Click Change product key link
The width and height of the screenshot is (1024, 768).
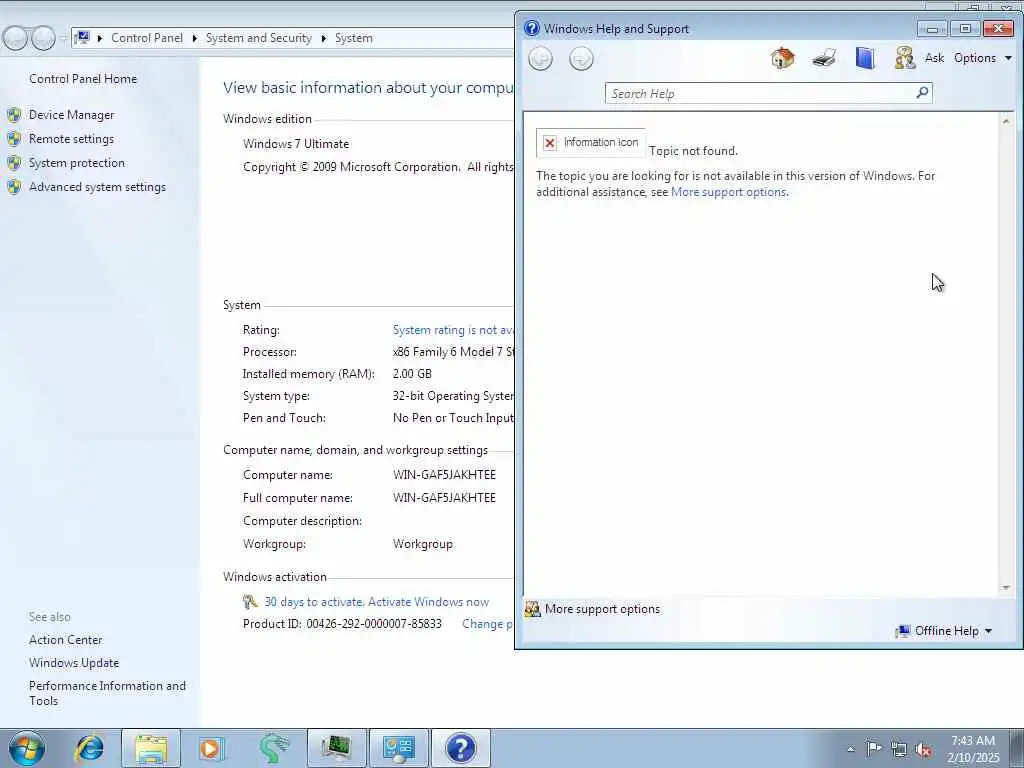[487, 624]
